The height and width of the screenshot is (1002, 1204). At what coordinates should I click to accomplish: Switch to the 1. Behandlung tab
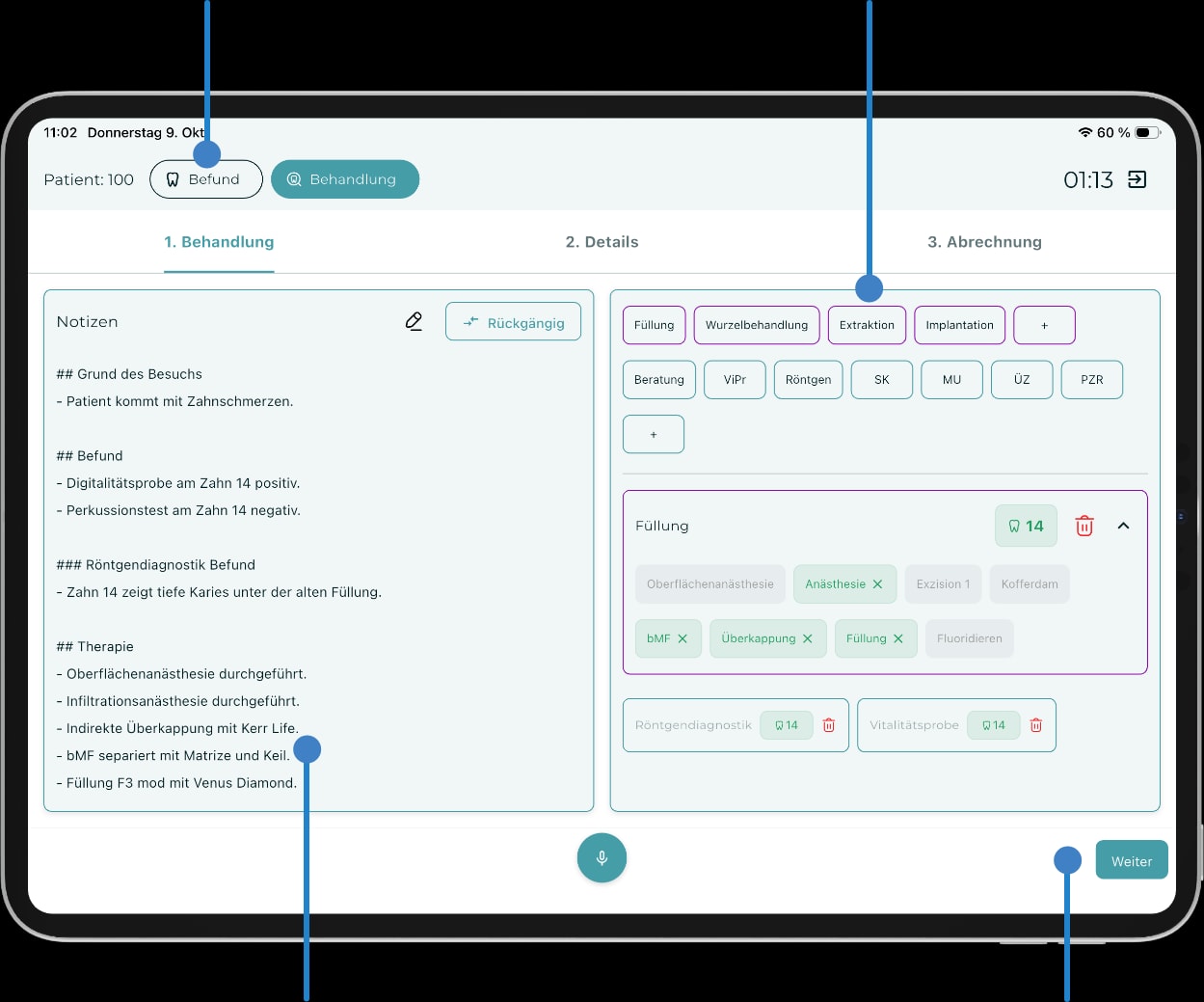tap(219, 242)
